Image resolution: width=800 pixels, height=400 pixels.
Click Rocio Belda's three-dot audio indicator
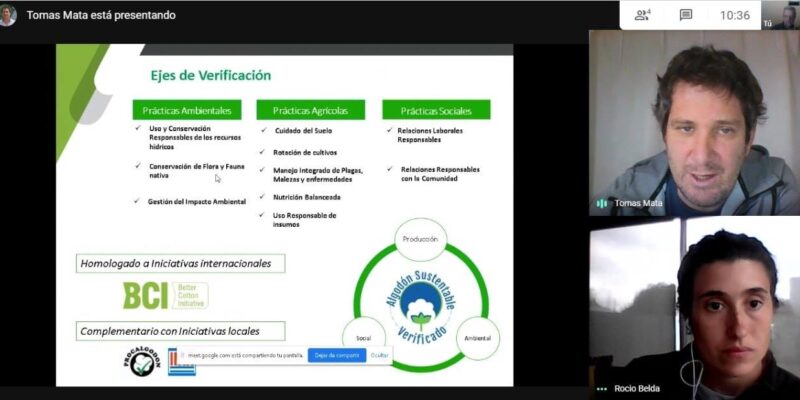coord(602,388)
